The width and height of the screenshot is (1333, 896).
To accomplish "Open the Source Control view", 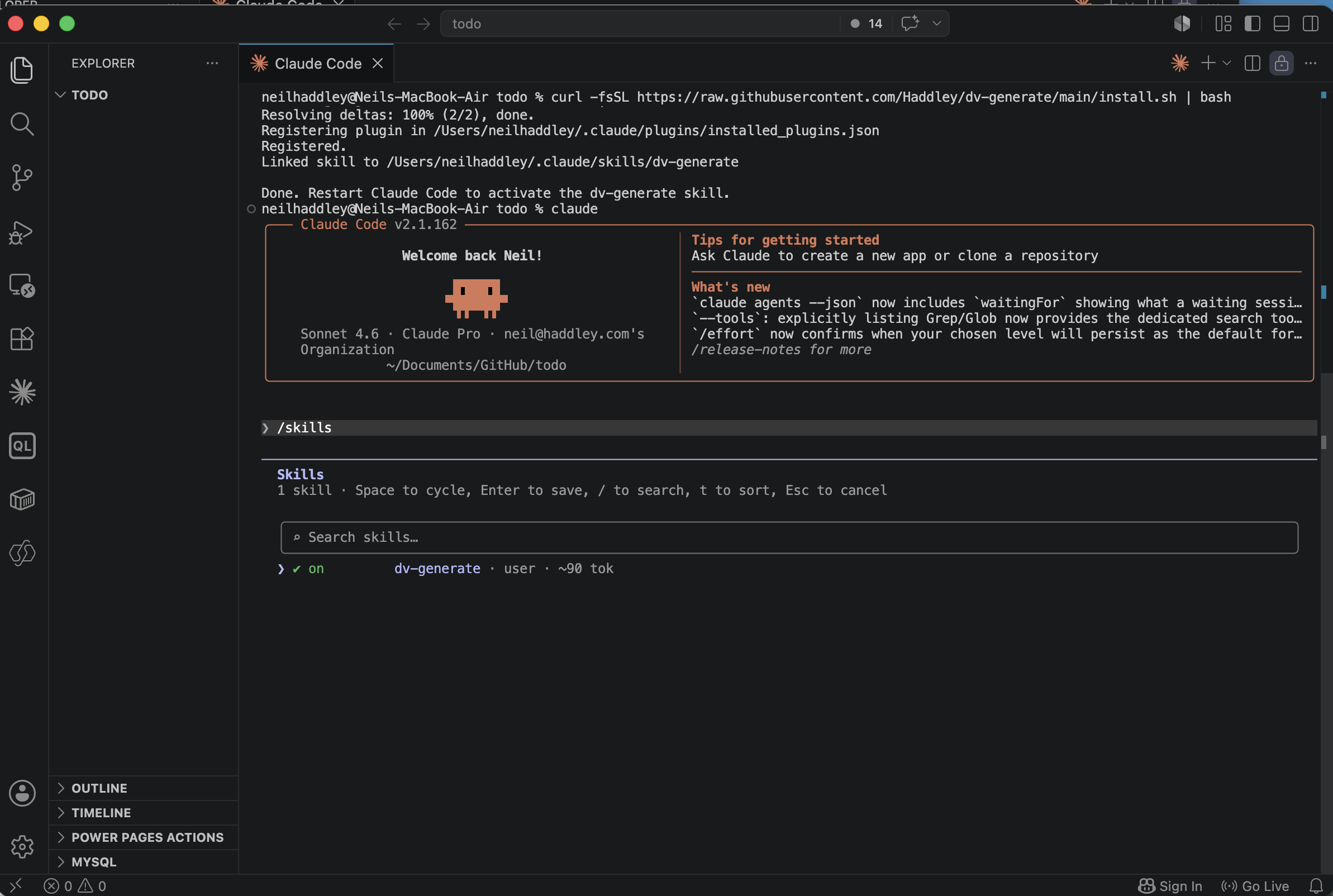I will [x=22, y=178].
